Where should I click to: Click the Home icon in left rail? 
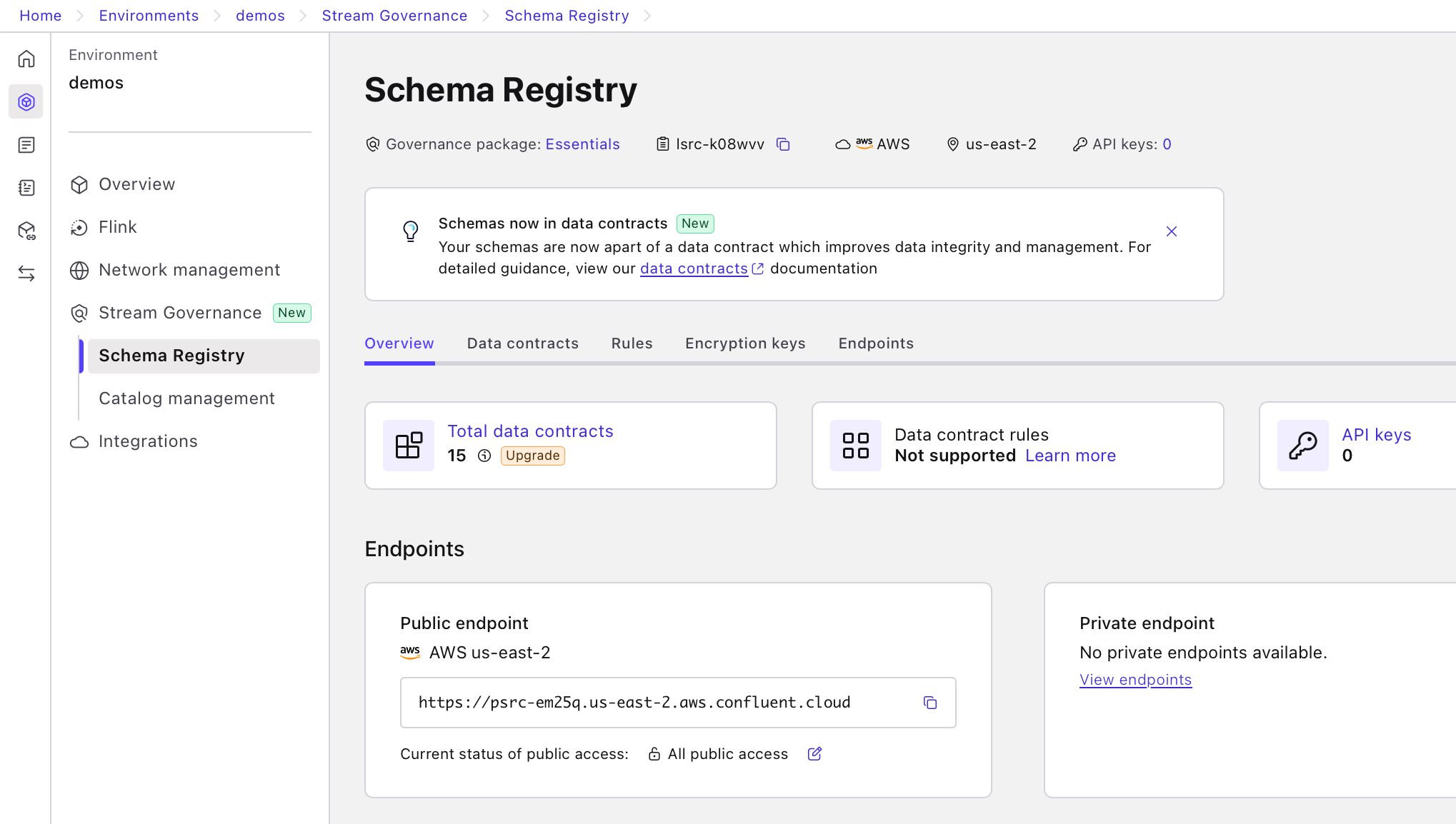pyautogui.click(x=26, y=59)
